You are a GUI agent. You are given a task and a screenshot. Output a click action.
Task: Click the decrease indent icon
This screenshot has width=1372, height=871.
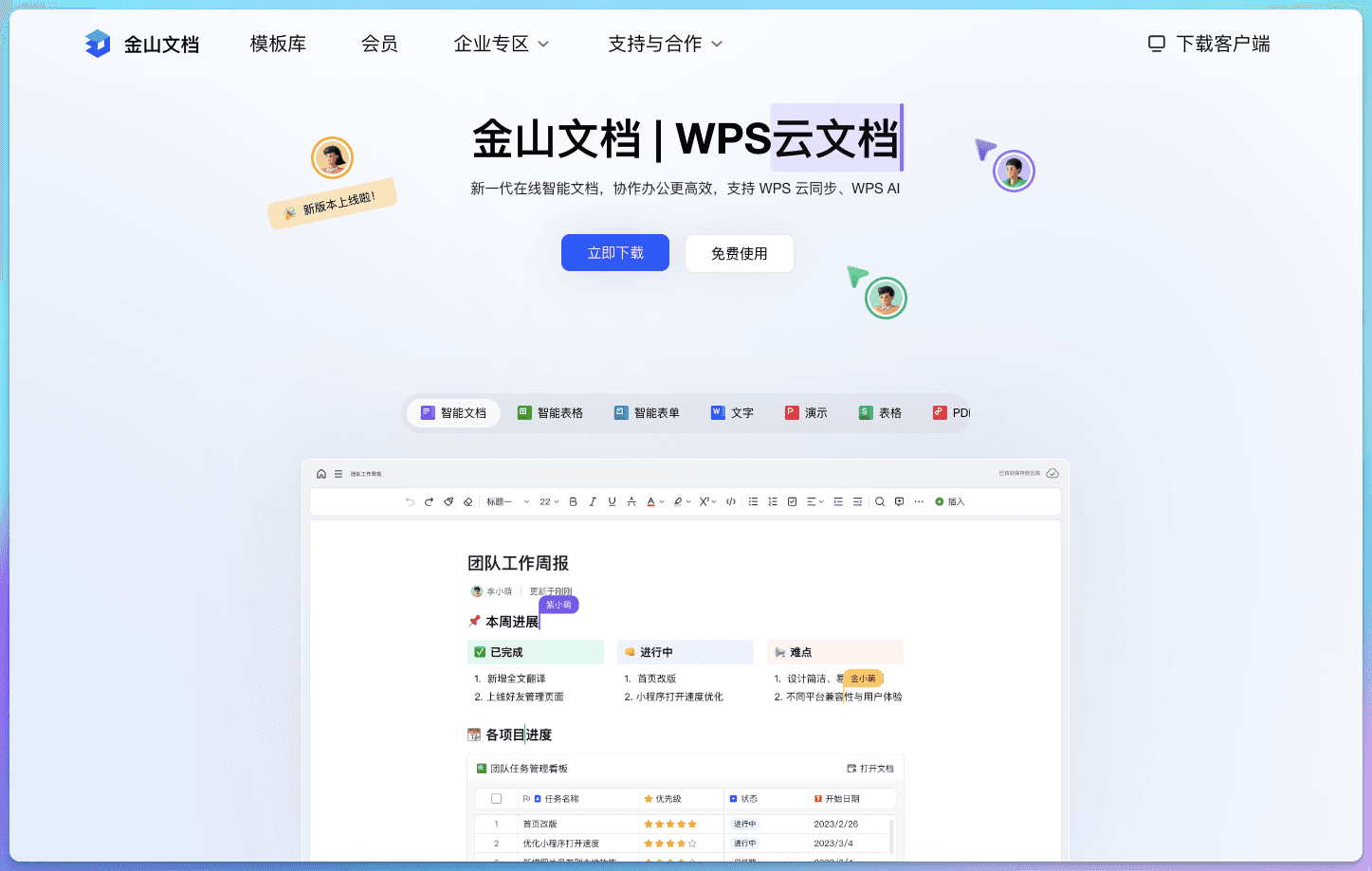click(838, 501)
